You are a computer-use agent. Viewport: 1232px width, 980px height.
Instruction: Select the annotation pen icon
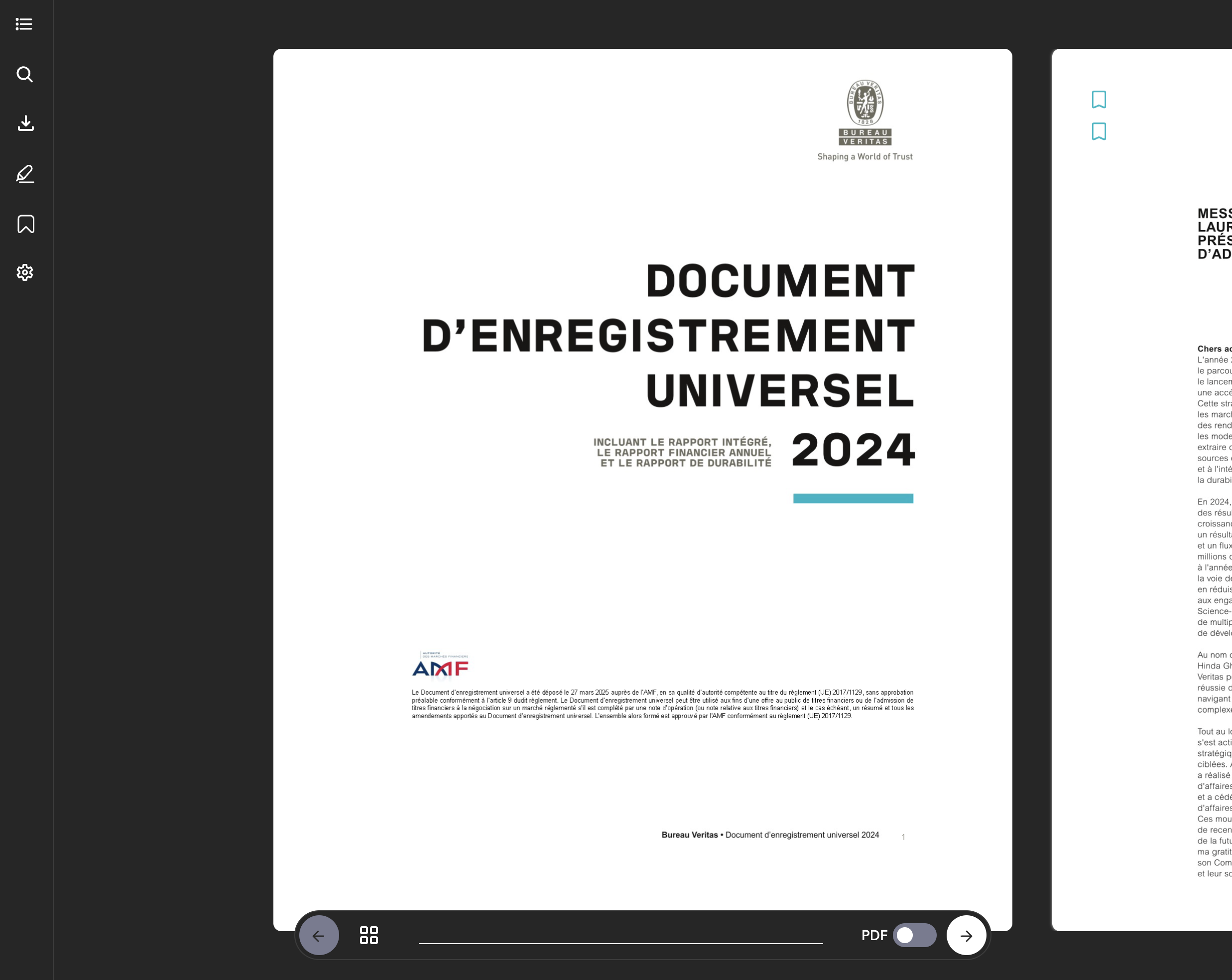tap(25, 174)
